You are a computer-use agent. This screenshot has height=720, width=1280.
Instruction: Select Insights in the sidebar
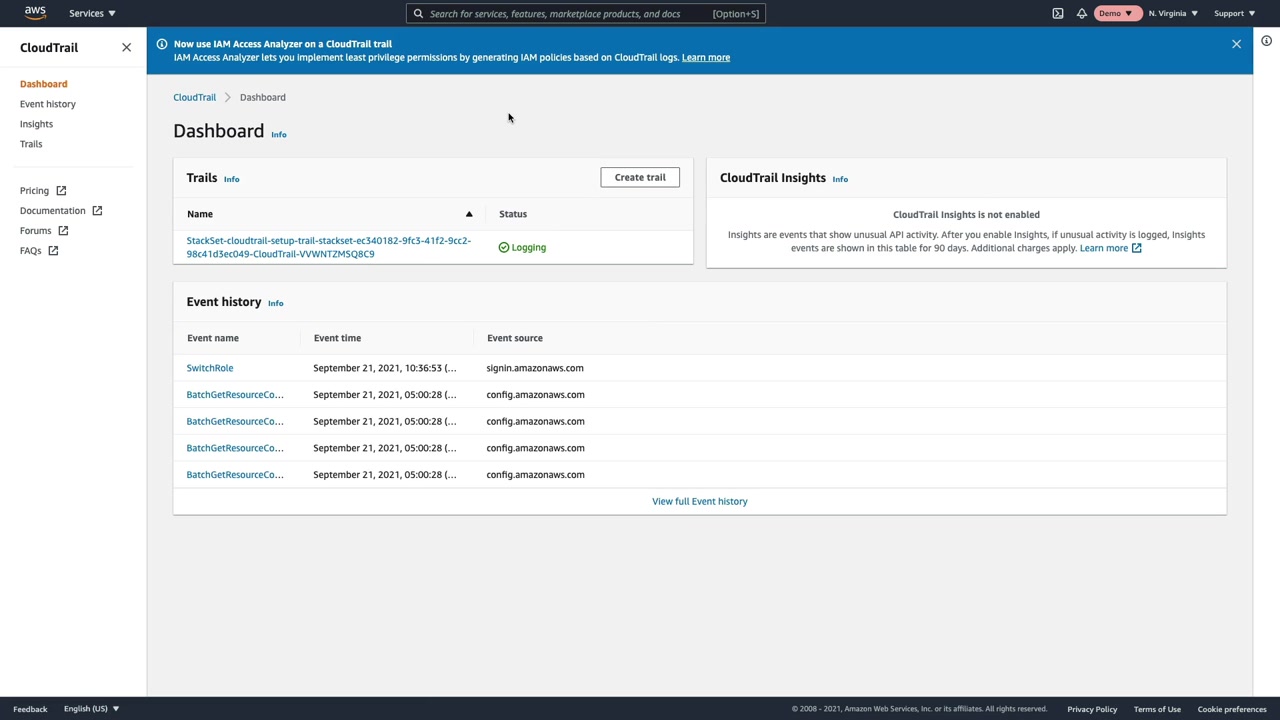tap(36, 124)
